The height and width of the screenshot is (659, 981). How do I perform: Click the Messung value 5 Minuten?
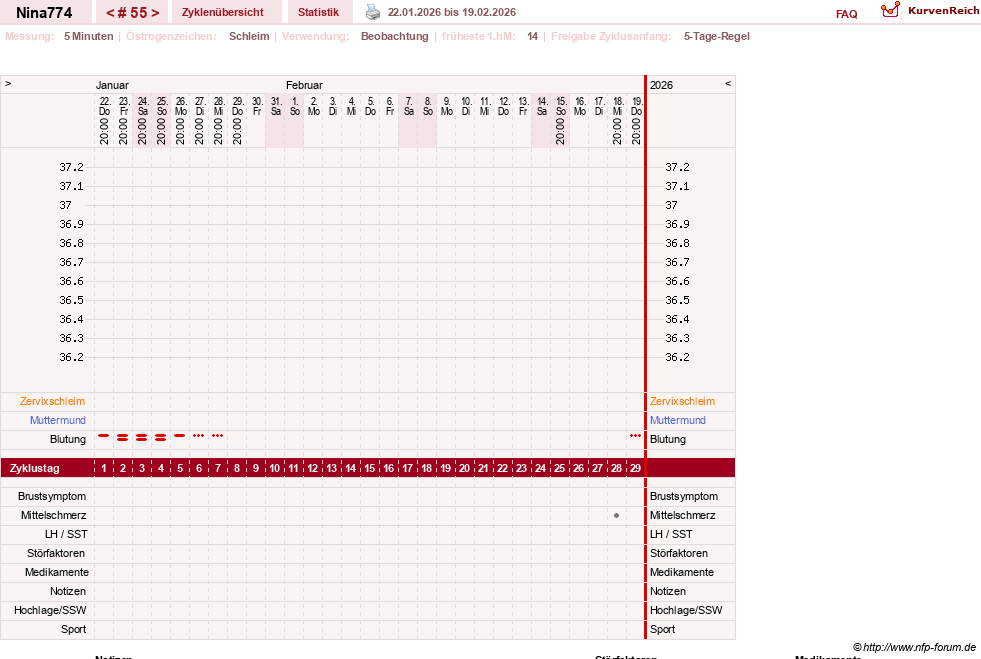tap(88, 36)
